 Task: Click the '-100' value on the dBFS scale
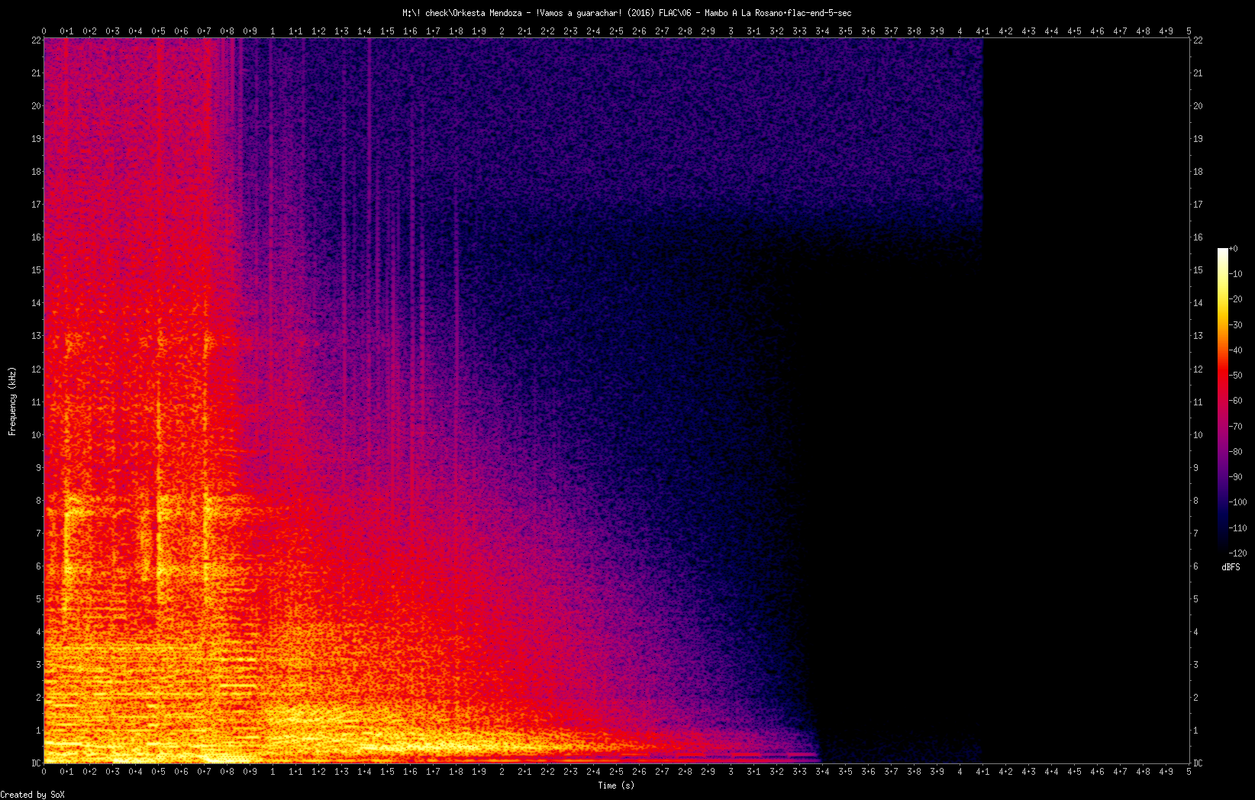pyautogui.click(x=1238, y=502)
